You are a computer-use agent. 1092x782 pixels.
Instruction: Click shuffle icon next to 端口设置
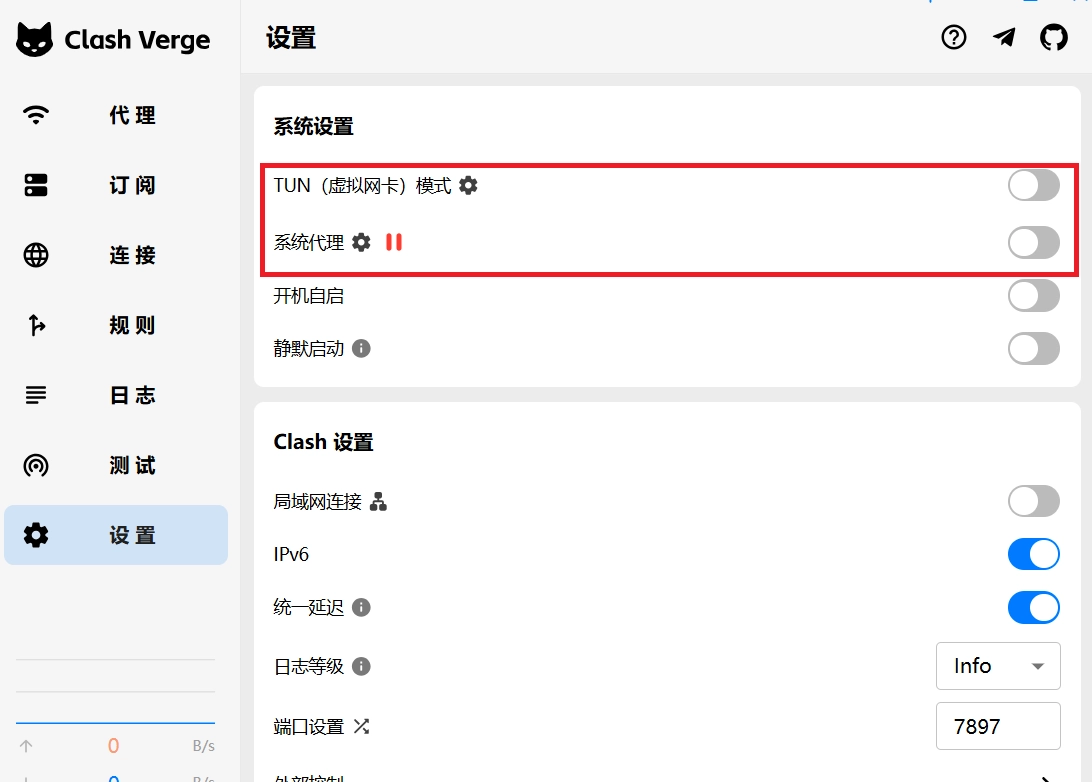[x=361, y=727]
